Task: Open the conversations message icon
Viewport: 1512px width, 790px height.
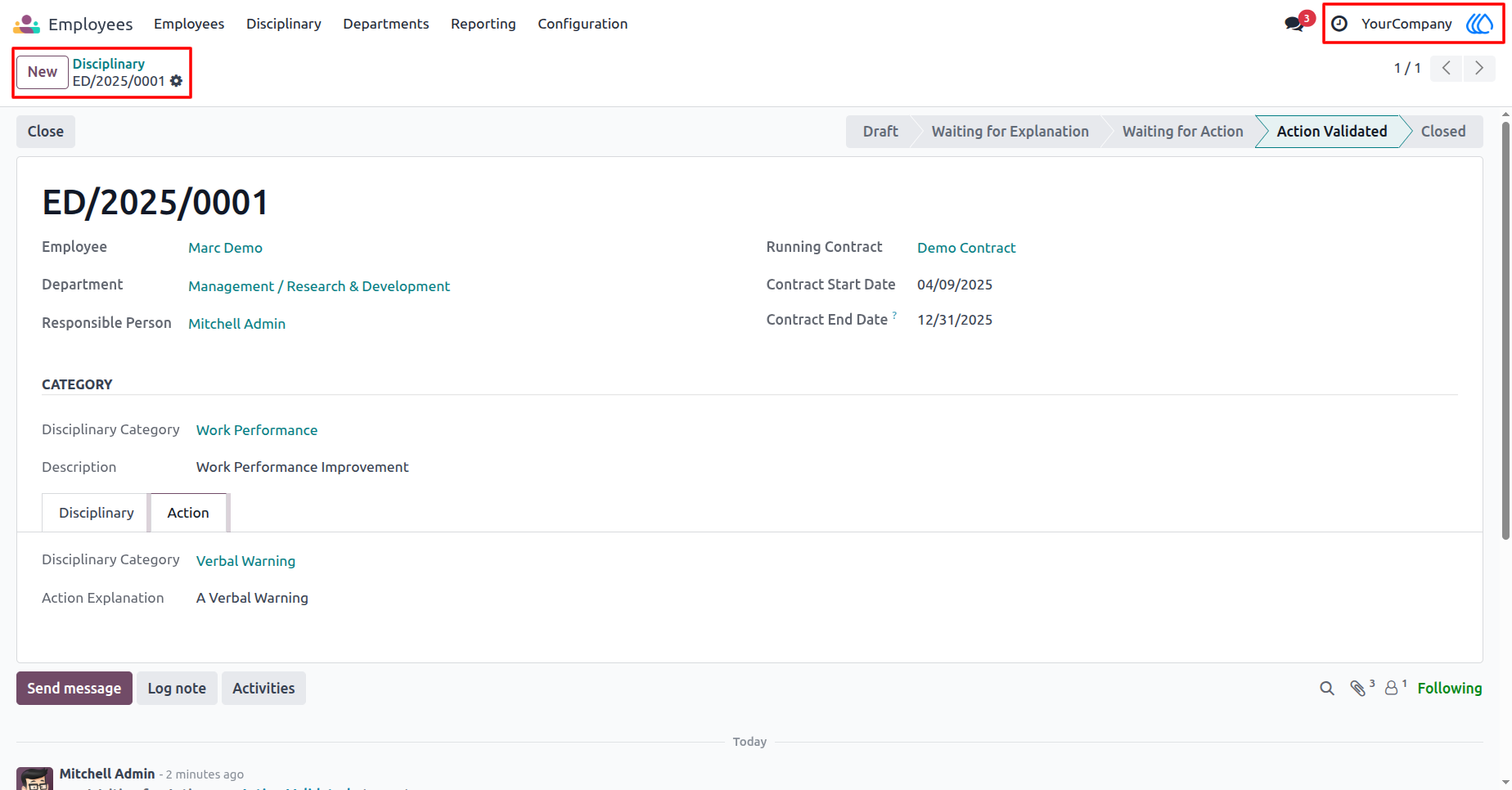Action: [1294, 24]
